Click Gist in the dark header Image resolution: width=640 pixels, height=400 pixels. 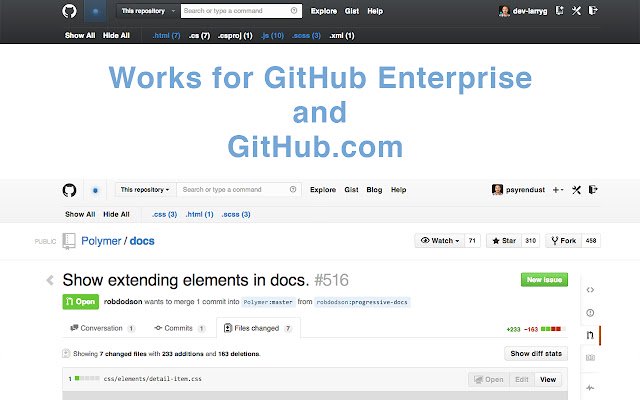click(x=351, y=11)
